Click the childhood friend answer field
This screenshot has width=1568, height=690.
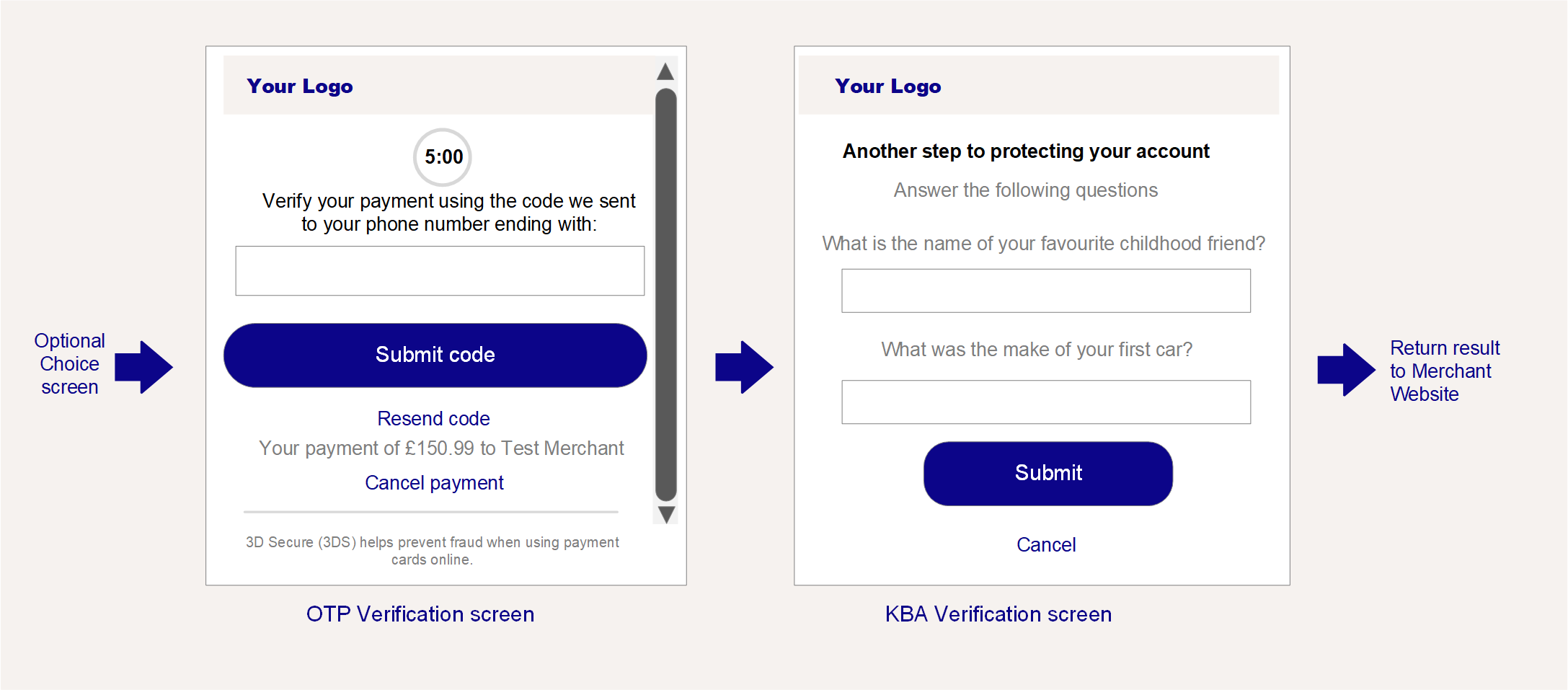(x=1046, y=291)
